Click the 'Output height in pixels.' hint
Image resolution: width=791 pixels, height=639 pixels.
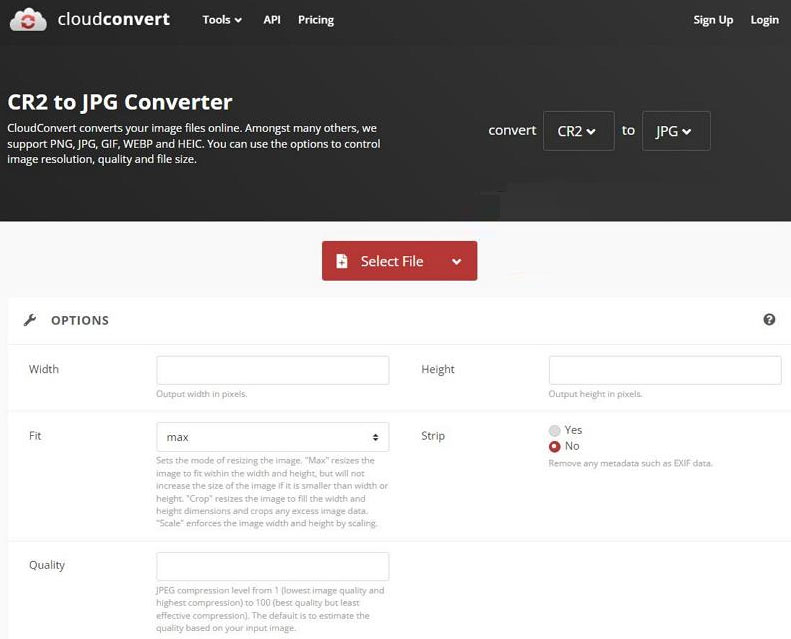click(595, 394)
